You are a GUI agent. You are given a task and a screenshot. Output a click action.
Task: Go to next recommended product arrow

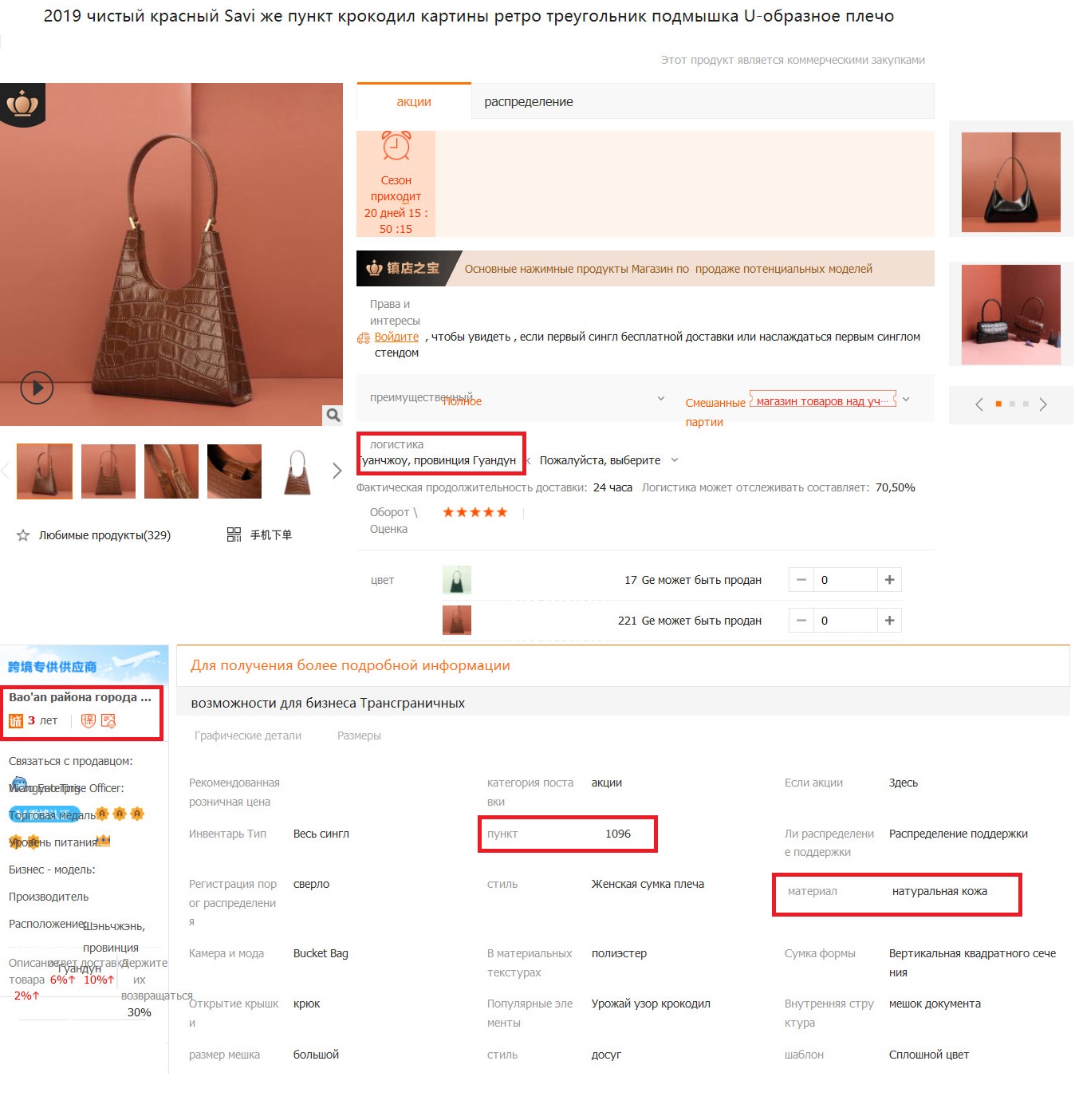pos(1042,404)
